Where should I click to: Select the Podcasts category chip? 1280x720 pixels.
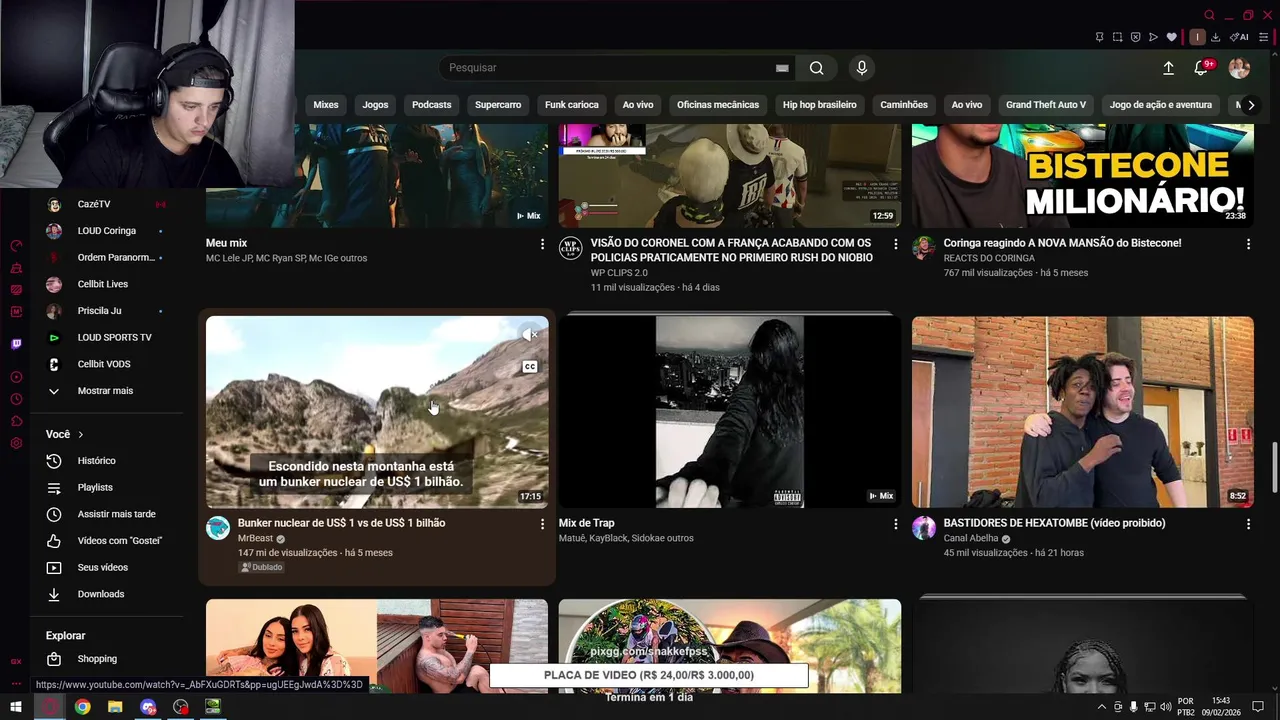pos(432,105)
